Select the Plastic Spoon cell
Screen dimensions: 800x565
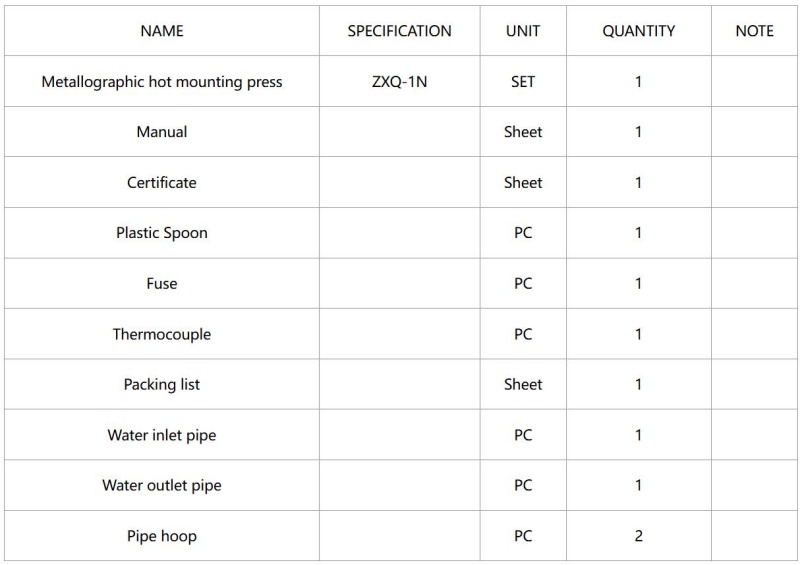point(162,233)
